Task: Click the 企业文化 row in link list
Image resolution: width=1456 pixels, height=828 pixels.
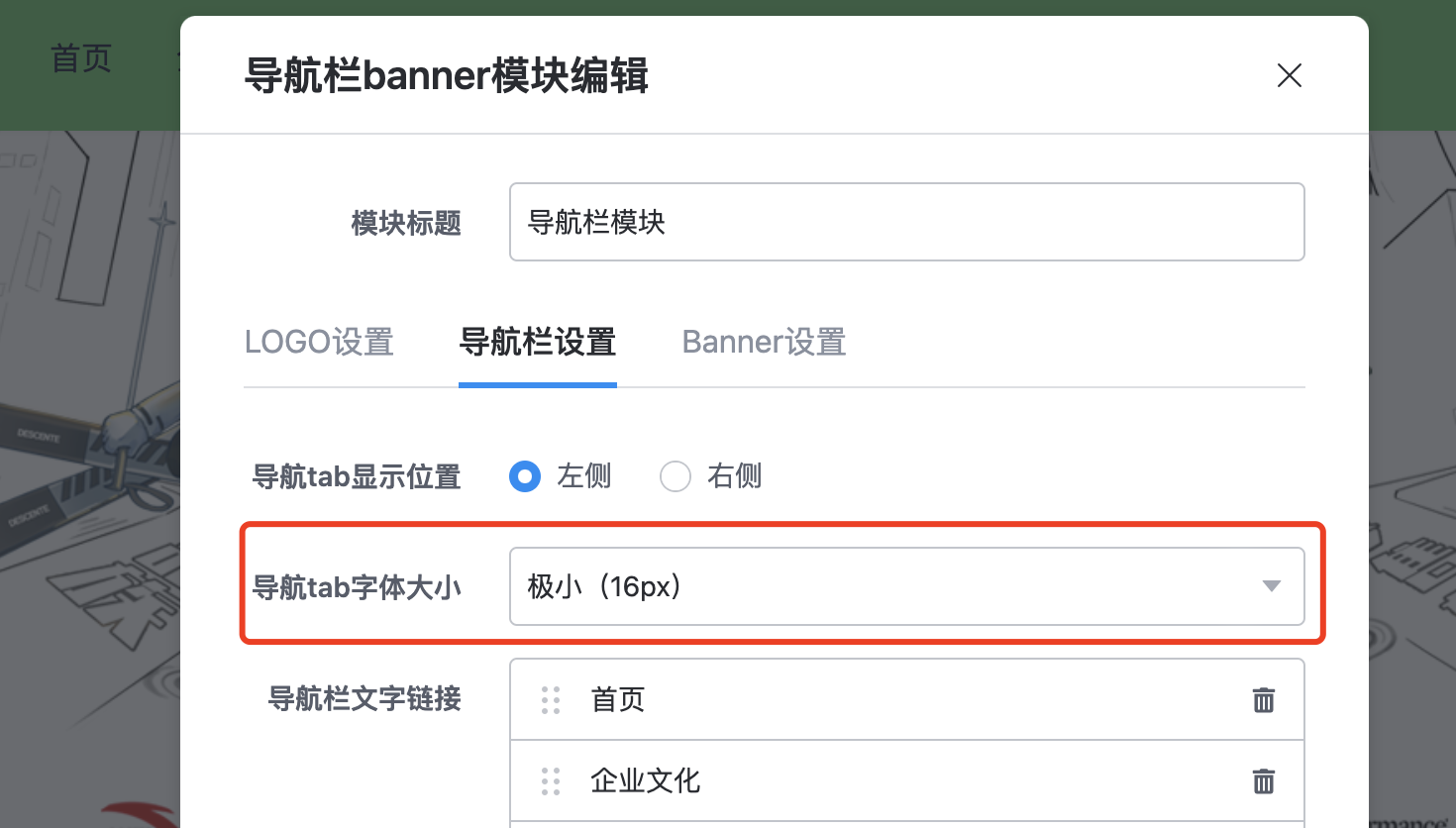Action: [x=906, y=781]
